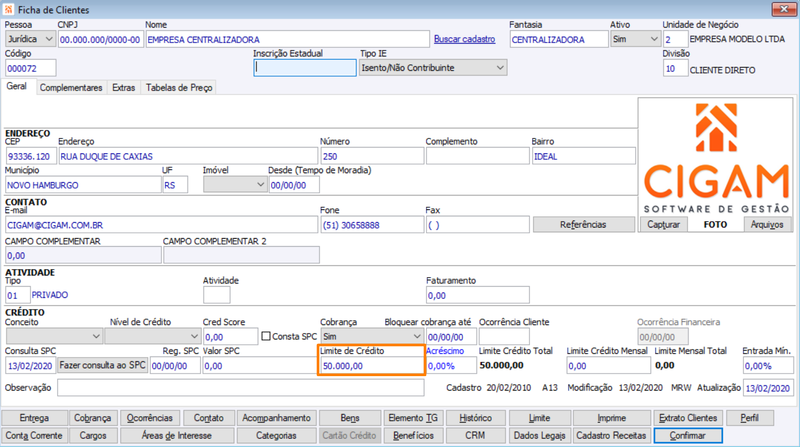800x447 pixels.
Task: Open the Referências button
Action: click(x=583, y=225)
